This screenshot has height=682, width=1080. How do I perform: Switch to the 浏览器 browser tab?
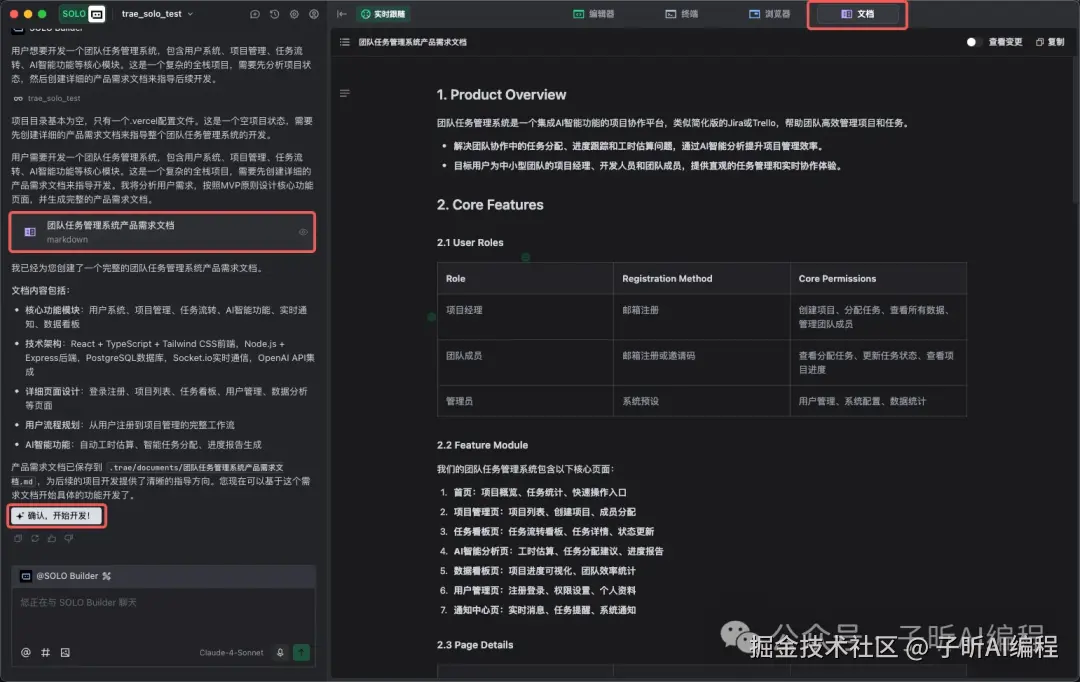769,14
